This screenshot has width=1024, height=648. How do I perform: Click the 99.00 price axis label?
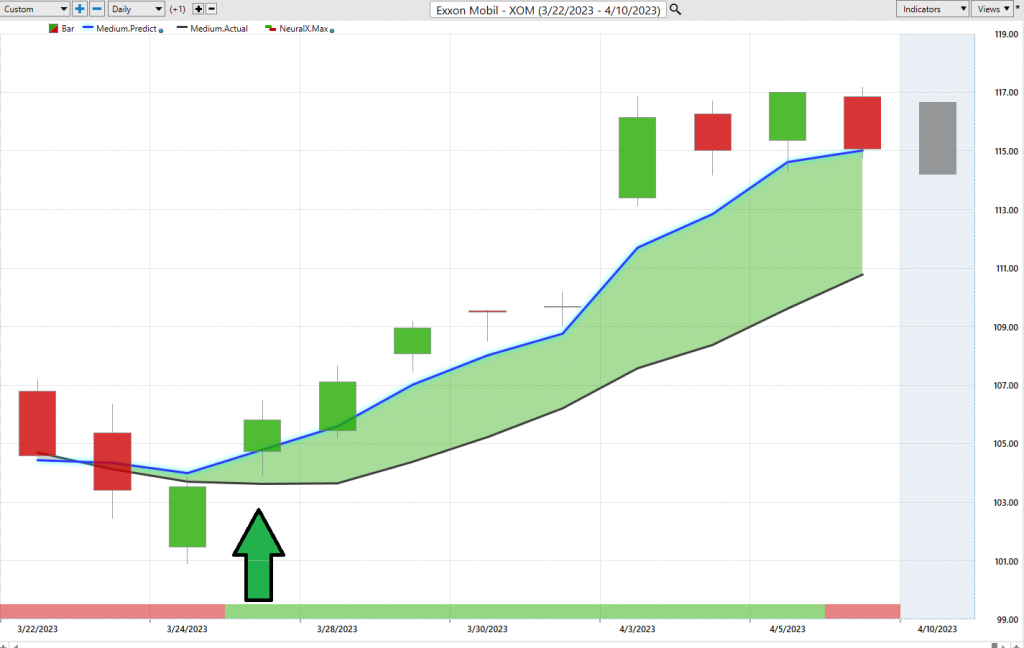[1006, 619]
